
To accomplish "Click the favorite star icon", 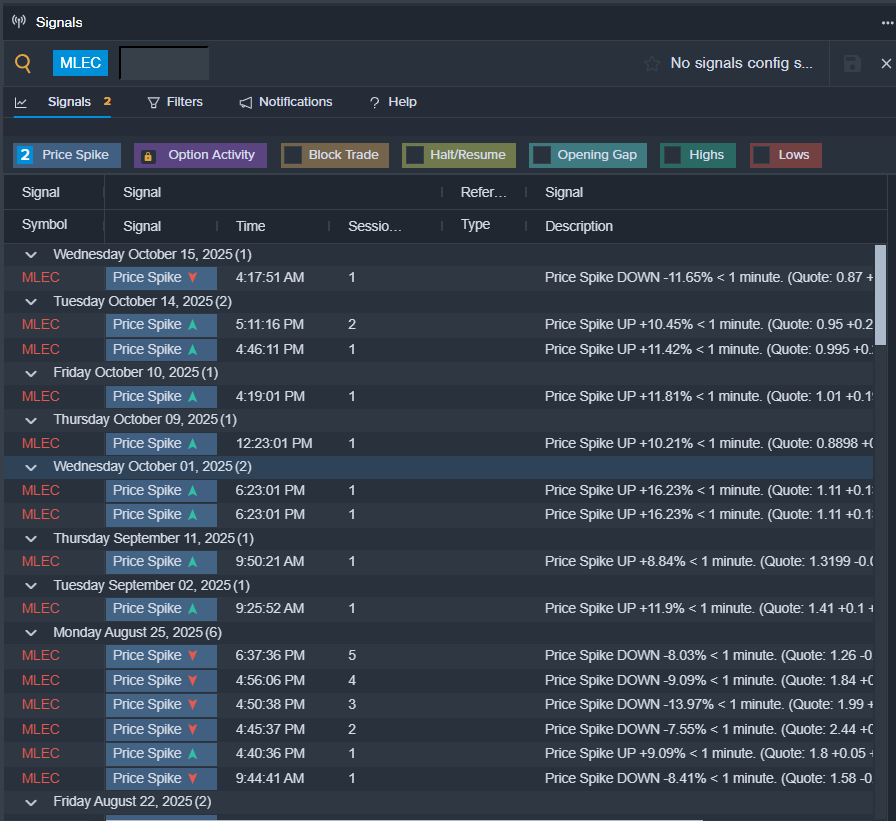I will click(652, 64).
